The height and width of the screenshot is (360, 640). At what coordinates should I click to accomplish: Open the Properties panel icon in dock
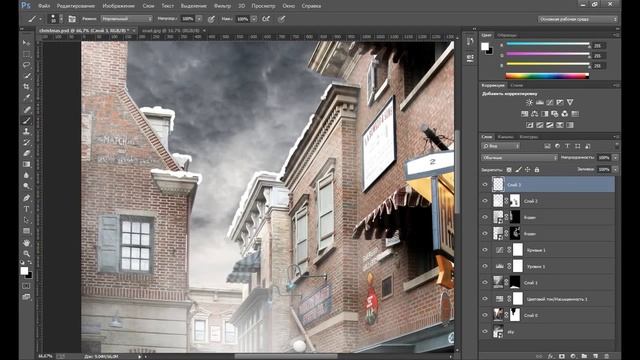click(470, 58)
